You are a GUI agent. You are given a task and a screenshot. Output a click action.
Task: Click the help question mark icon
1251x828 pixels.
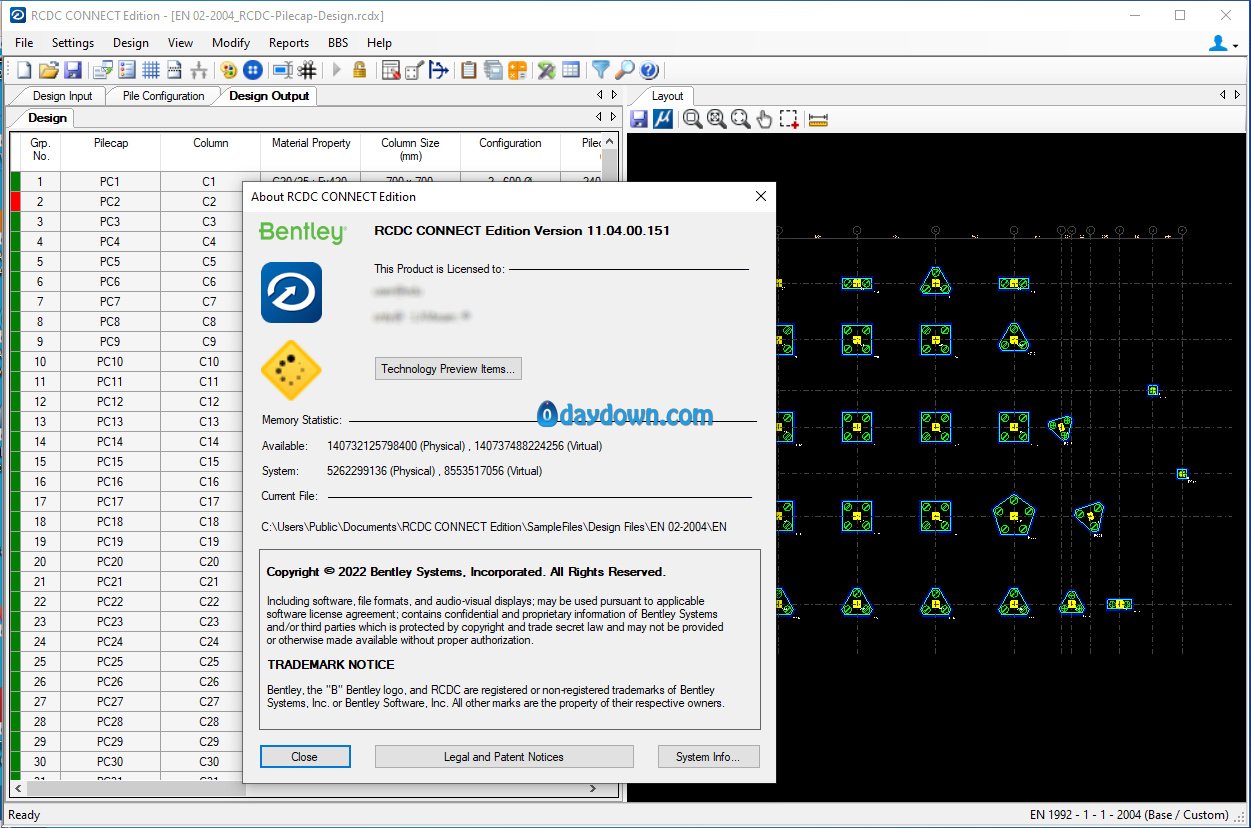[649, 70]
